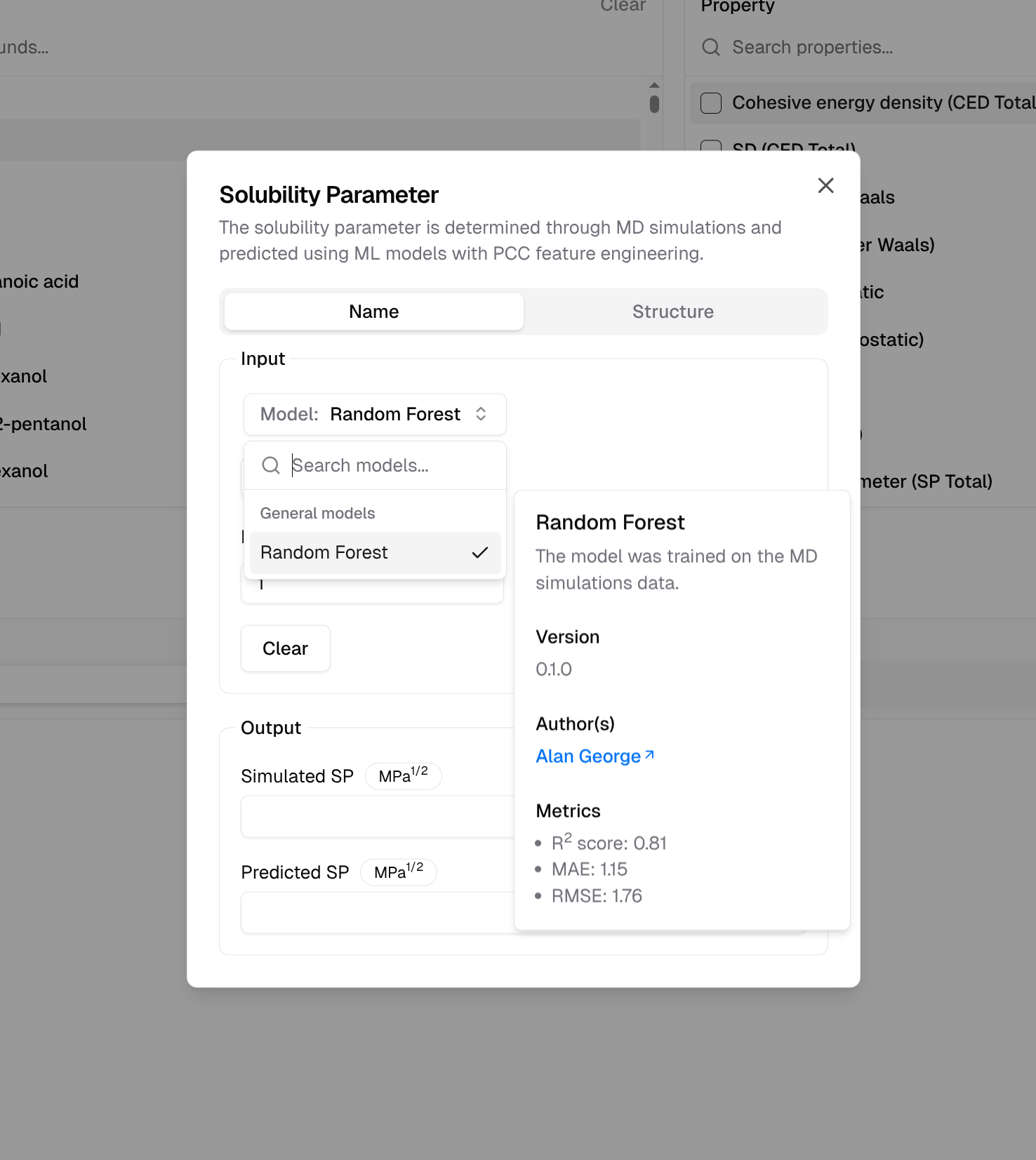Screen dimensions: 1036x1160
Task: Click the compound list scrollbar thumb
Action: (654, 104)
